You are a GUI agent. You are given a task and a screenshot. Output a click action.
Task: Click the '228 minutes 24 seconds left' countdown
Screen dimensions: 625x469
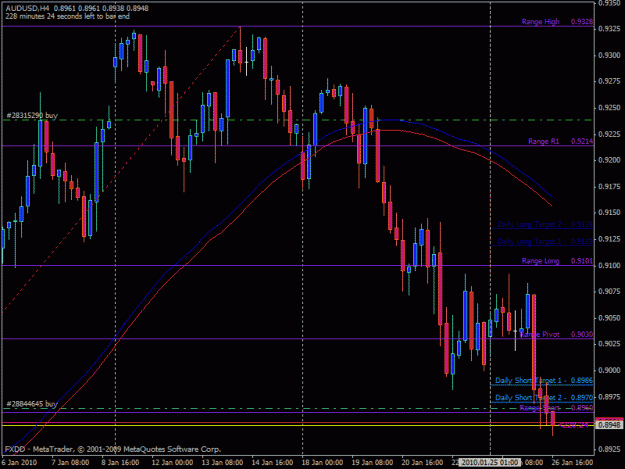[x=68, y=16]
